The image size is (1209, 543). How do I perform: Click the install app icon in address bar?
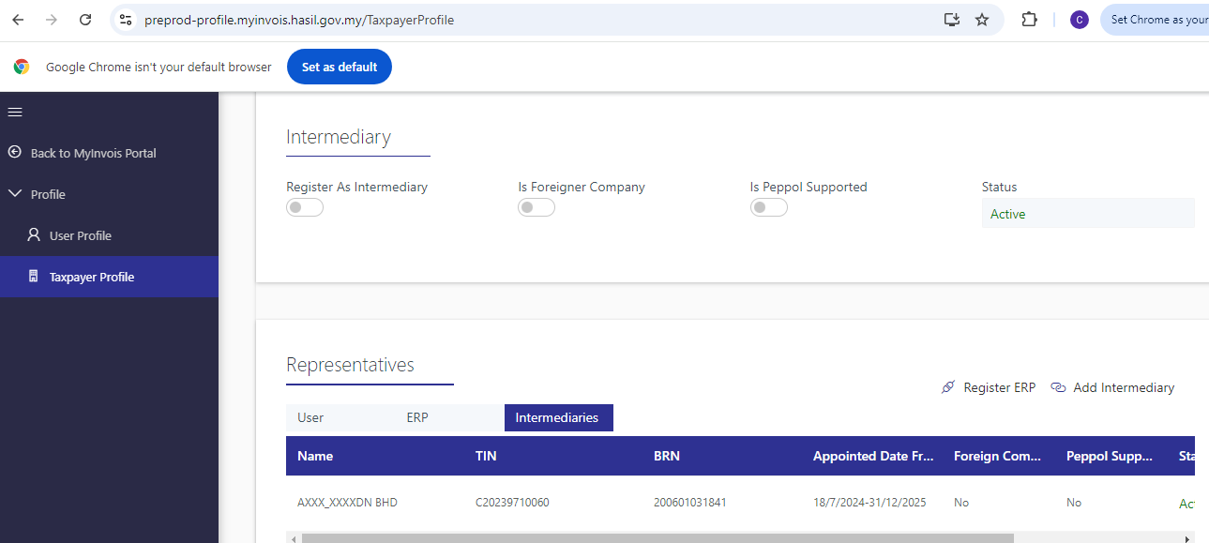(951, 19)
